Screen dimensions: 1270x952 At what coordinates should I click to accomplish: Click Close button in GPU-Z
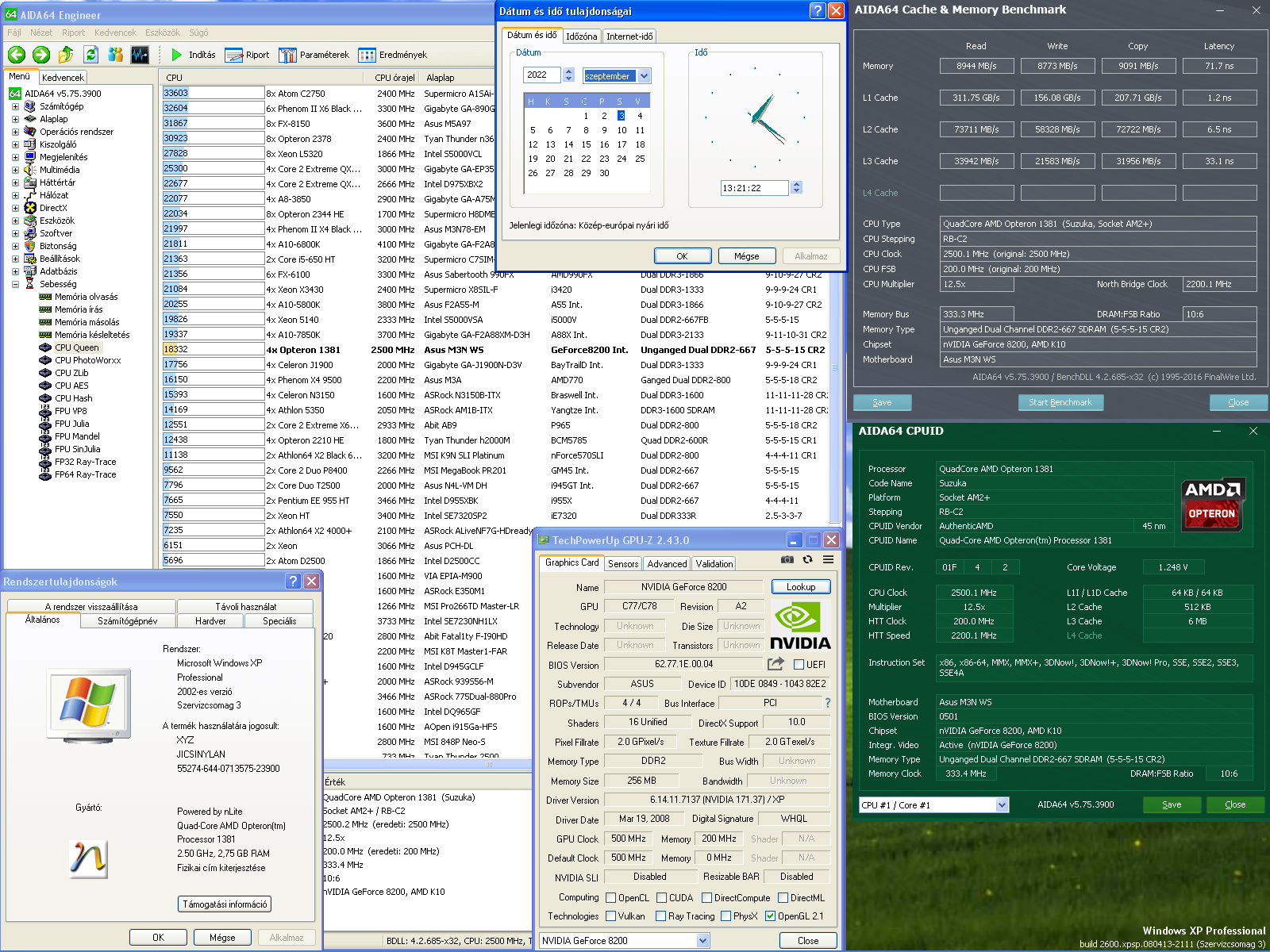tap(808, 941)
